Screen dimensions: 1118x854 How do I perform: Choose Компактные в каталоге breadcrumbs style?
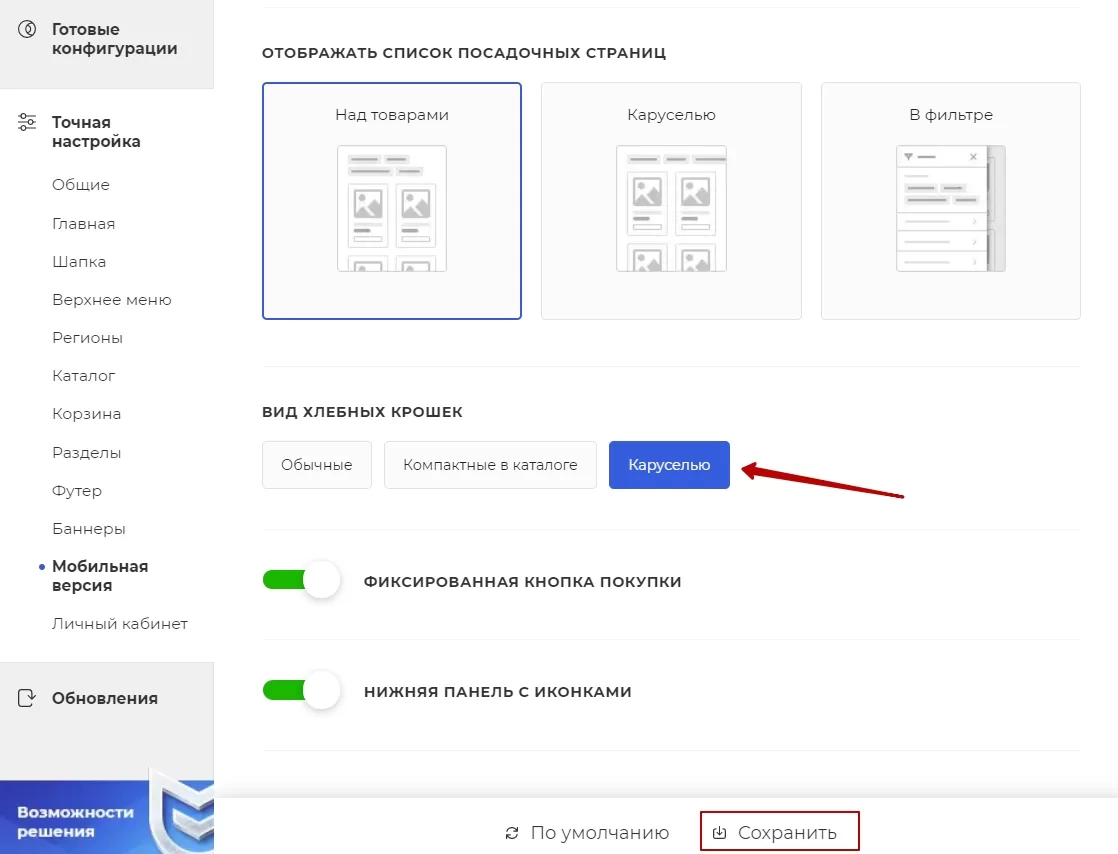490,465
